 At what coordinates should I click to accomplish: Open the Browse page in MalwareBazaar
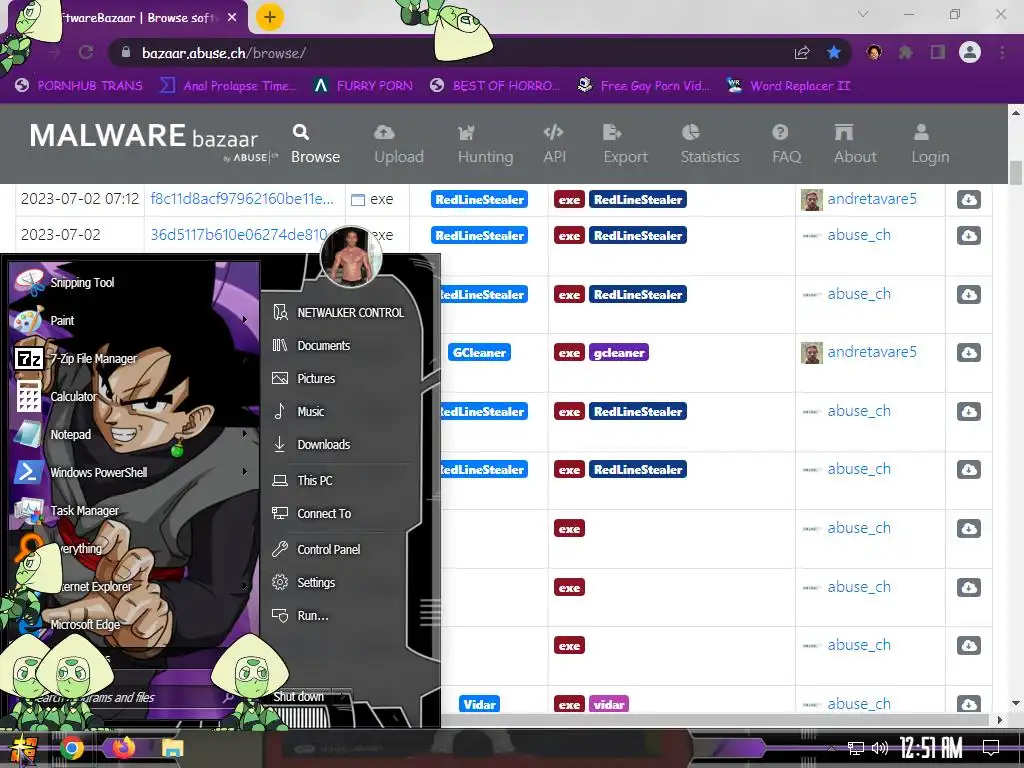[x=315, y=144]
